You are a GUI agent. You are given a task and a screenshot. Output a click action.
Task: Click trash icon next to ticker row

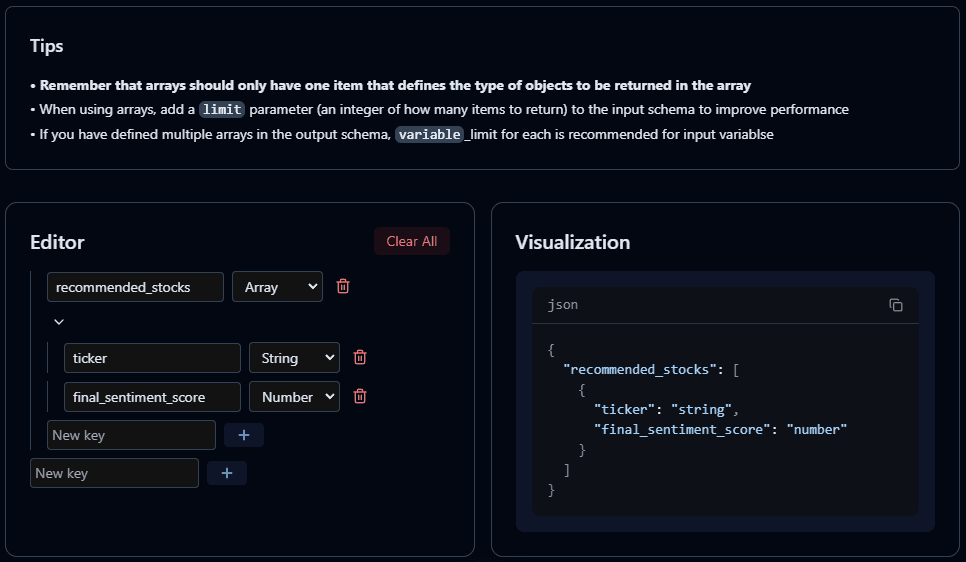[x=360, y=358]
